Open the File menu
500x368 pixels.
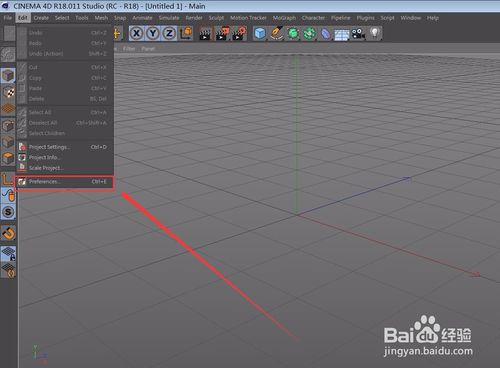pyautogui.click(x=8, y=18)
